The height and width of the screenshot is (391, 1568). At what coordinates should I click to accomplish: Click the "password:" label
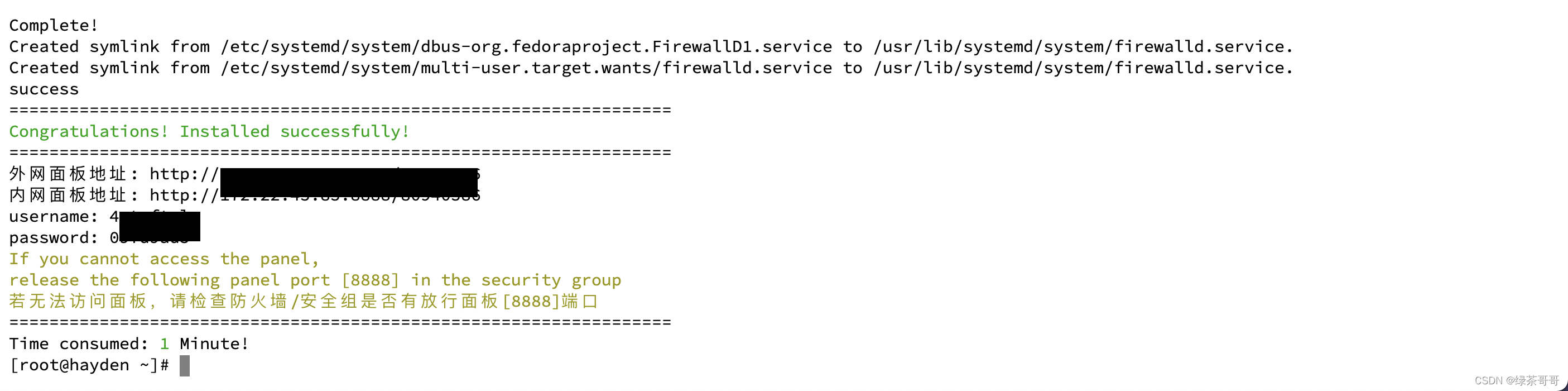[x=54, y=238]
